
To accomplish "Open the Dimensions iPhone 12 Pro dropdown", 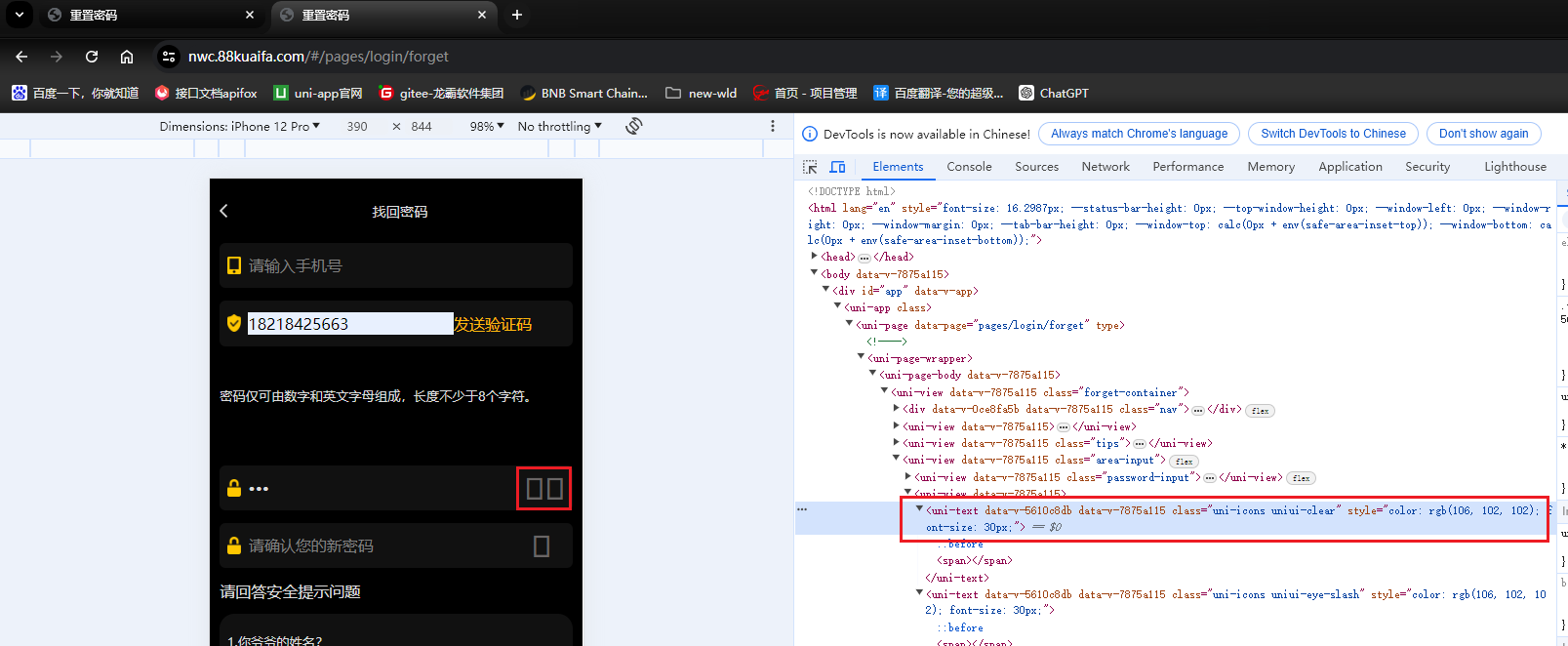I will coord(240,126).
